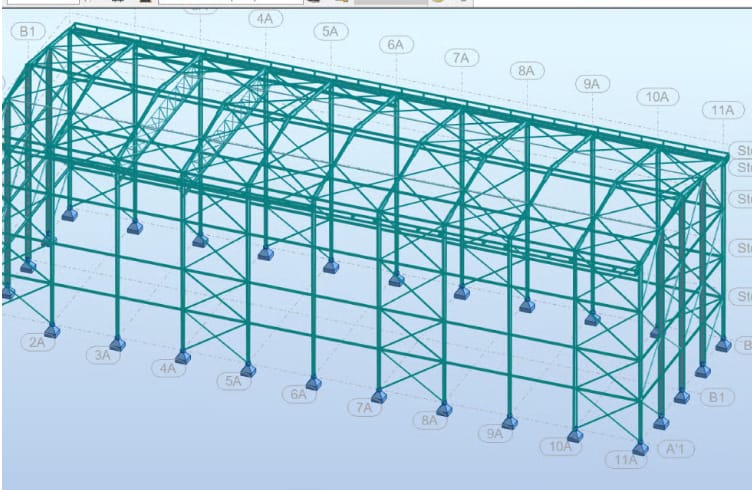
Task: Select the upper 8A grid label
Action: point(526,71)
